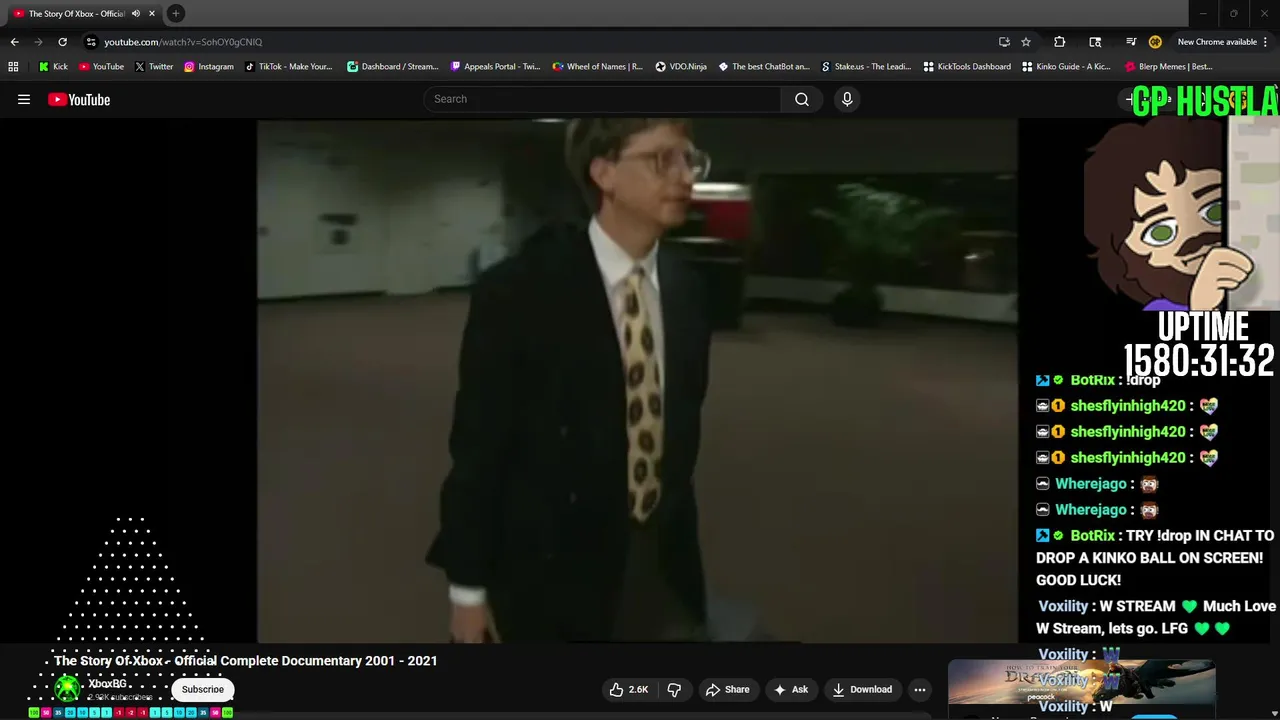Start voice search with the microphone icon
1280x720 pixels.
[x=847, y=99]
